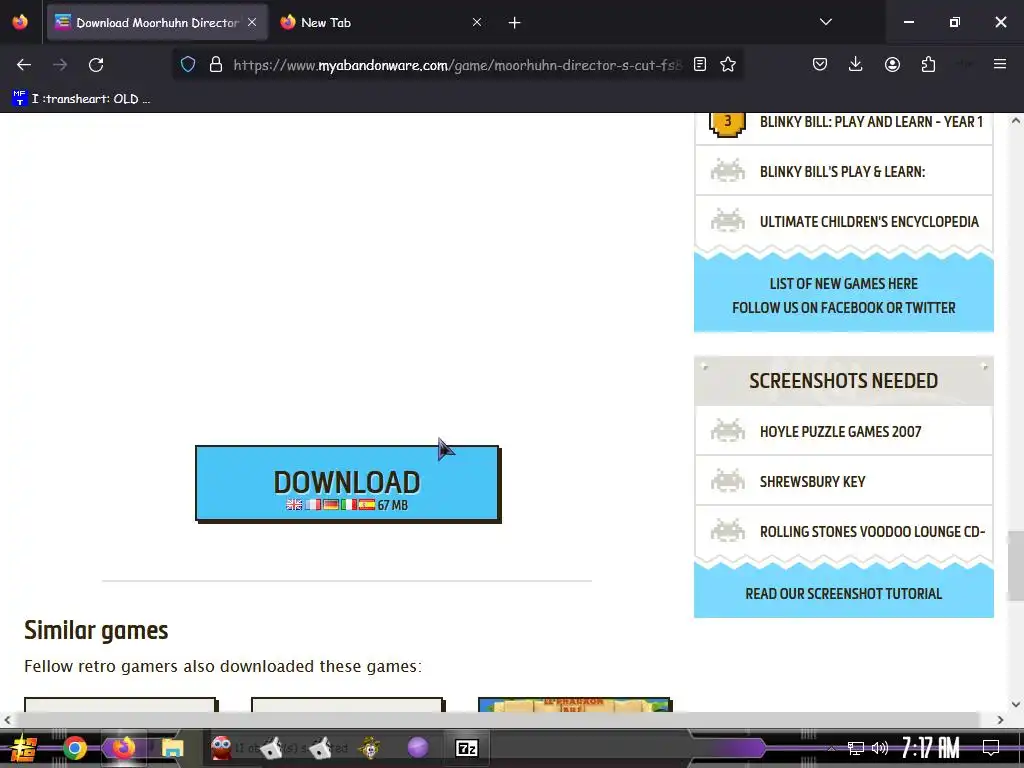Open the third similar game thumbnail
This screenshot has width=1024, height=768.
(x=575, y=705)
